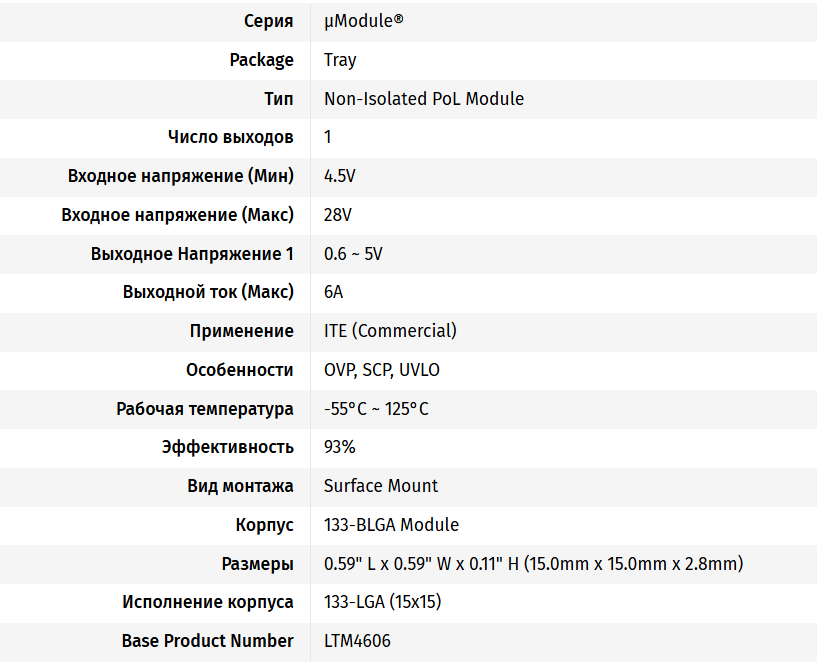
Task: Click the ITE (Commercial) application value
Action: click(x=390, y=331)
